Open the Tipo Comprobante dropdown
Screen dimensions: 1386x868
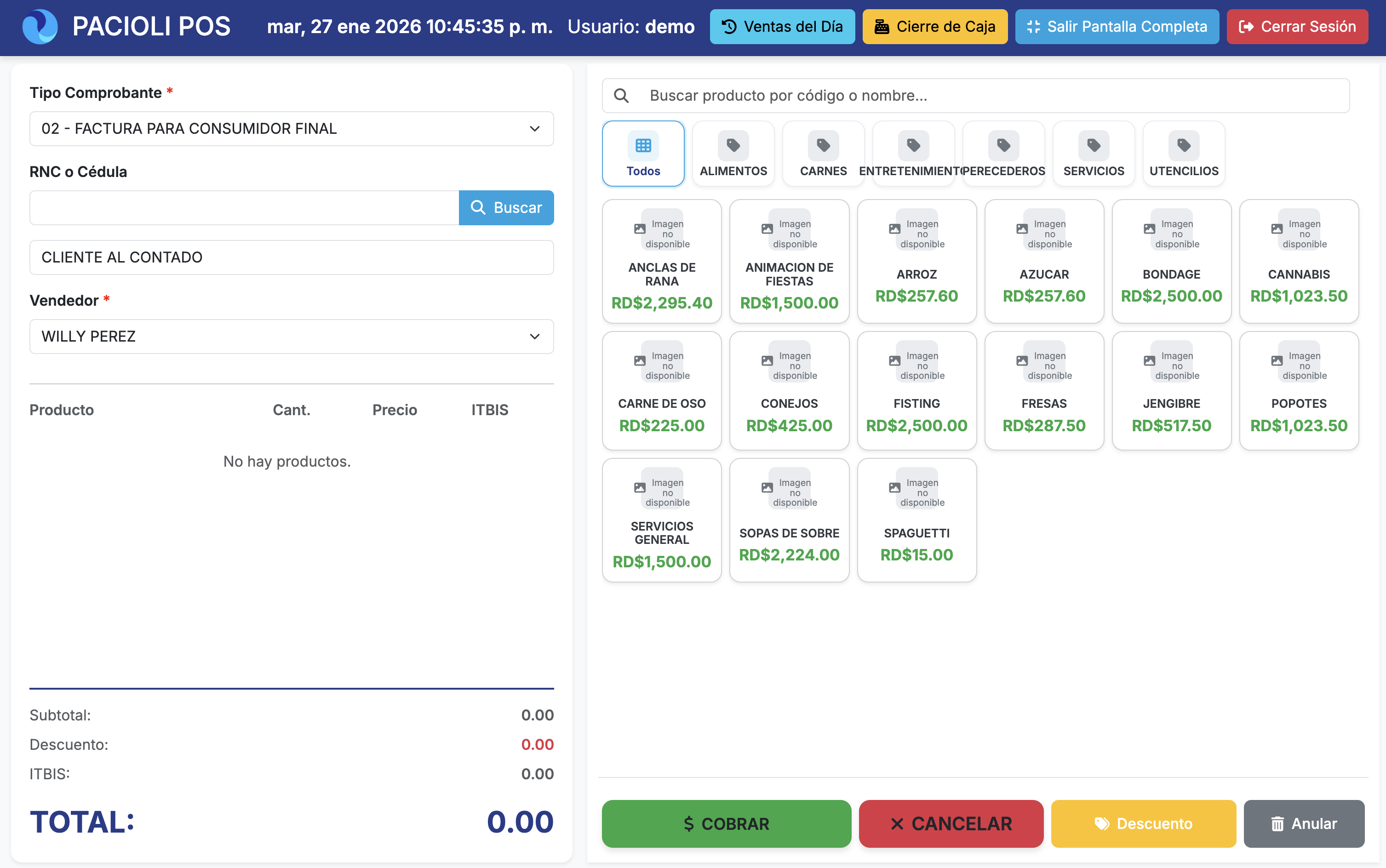291,129
